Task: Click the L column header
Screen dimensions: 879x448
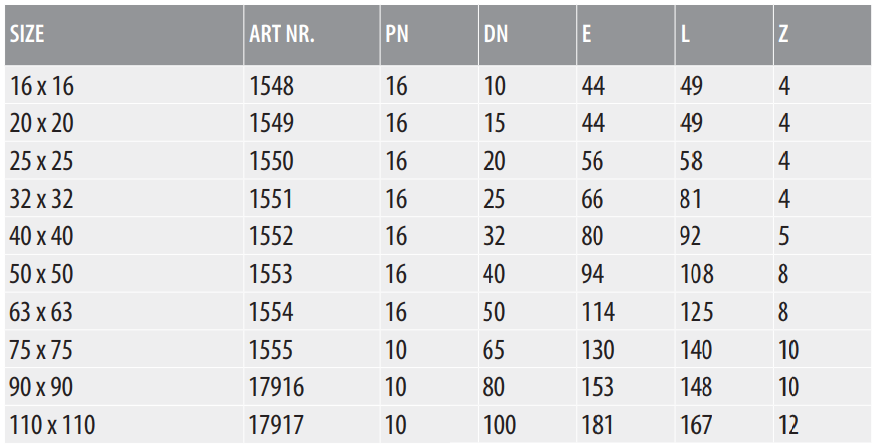Action: (x=724, y=35)
